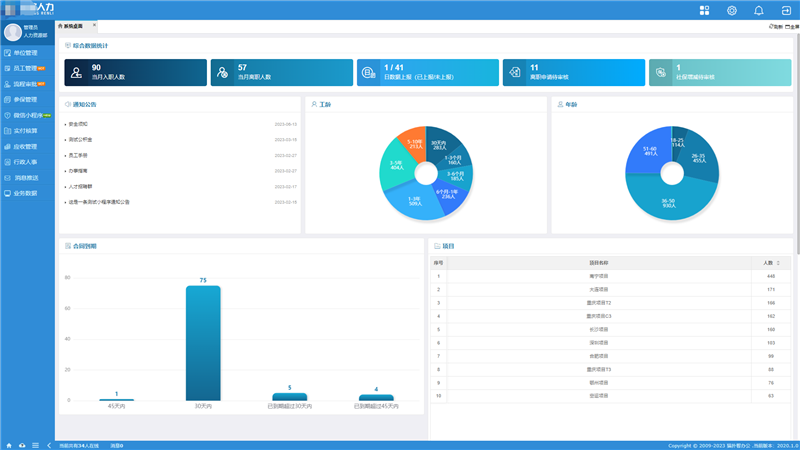Open the 当月入职人数 statistics card

tap(135, 72)
